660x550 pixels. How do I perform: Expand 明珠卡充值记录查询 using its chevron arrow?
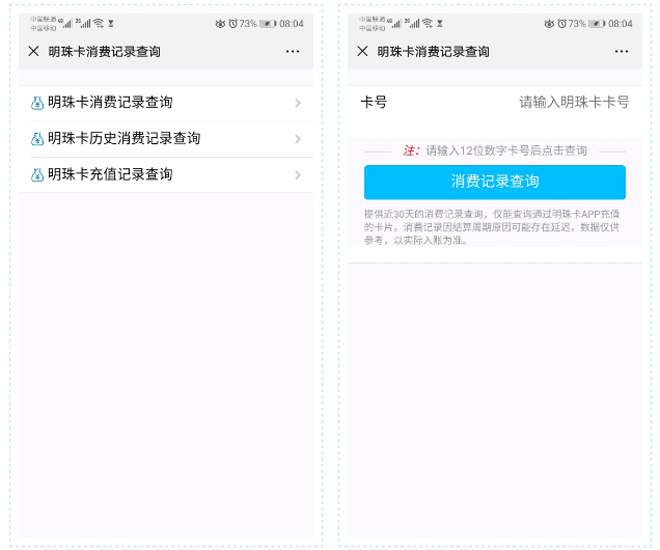point(298,175)
